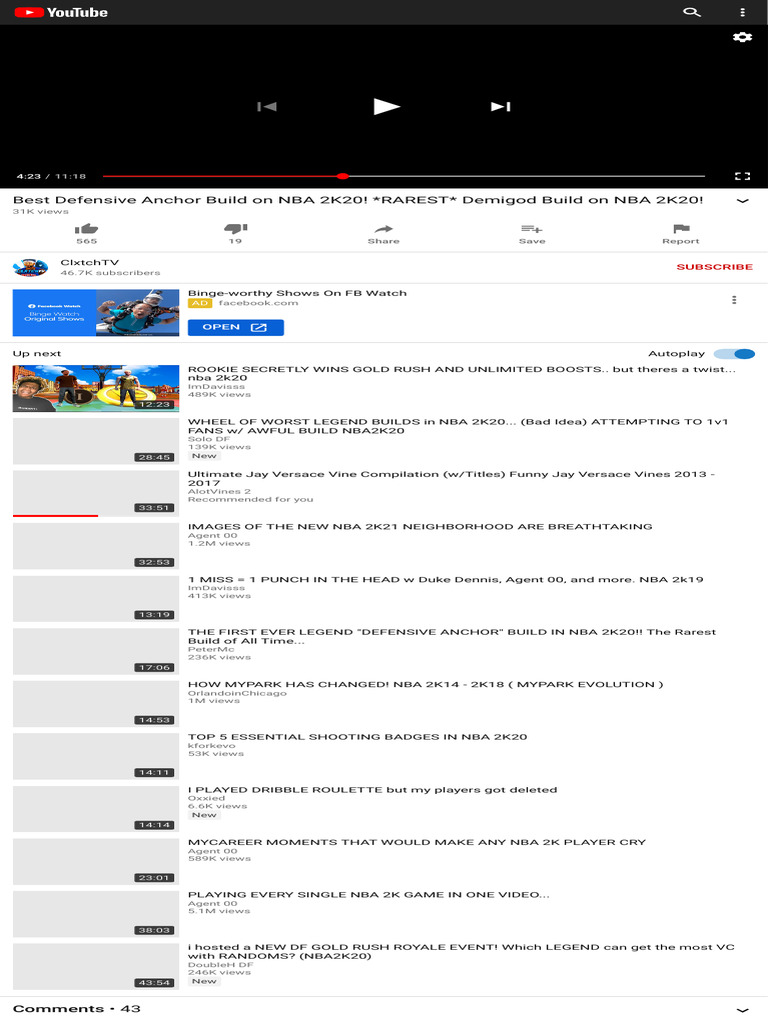Click the '31K views' count

coord(40,212)
